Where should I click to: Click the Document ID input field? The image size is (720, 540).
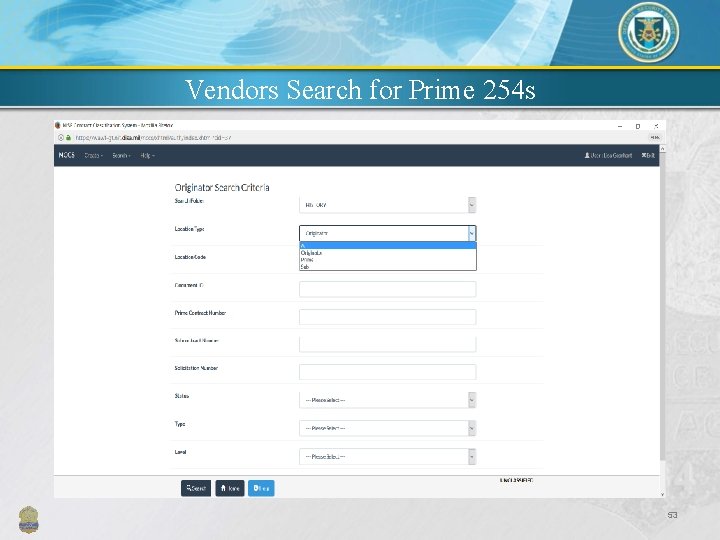coord(388,289)
